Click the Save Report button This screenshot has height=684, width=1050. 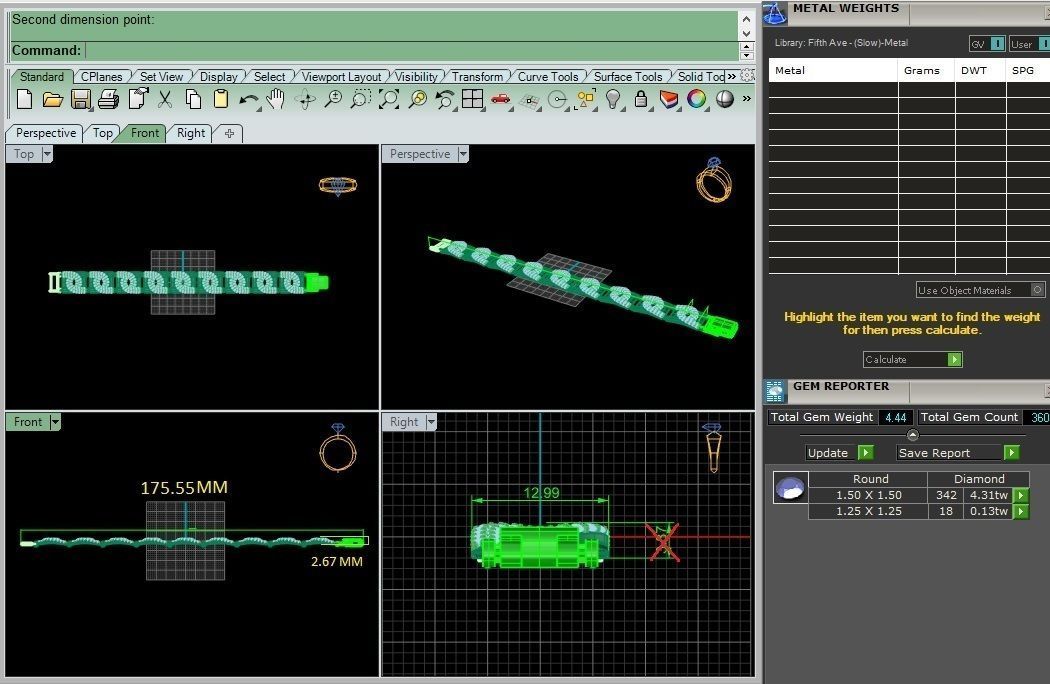click(x=958, y=453)
